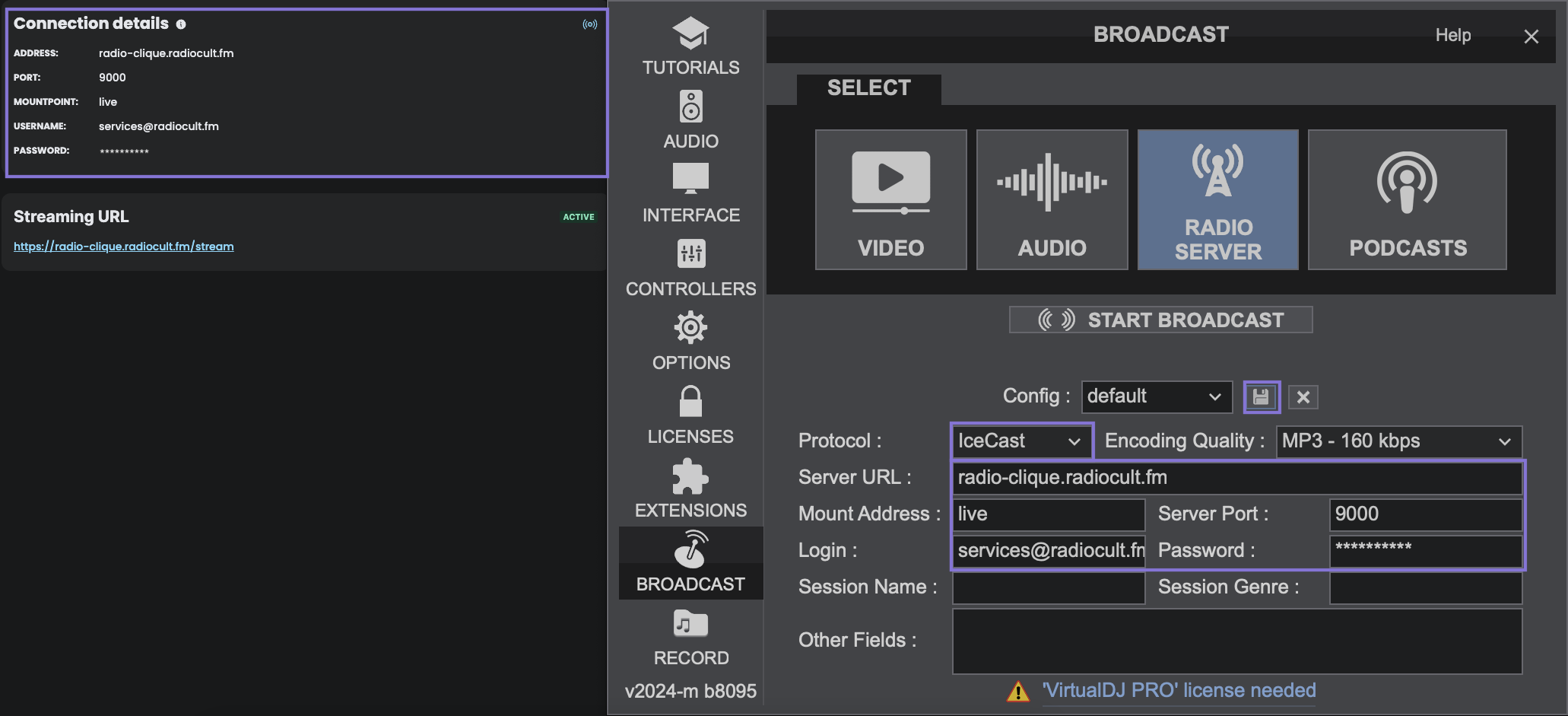Open Record folder icon
Viewport: 1568px width, 716px height.
(690, 623)
